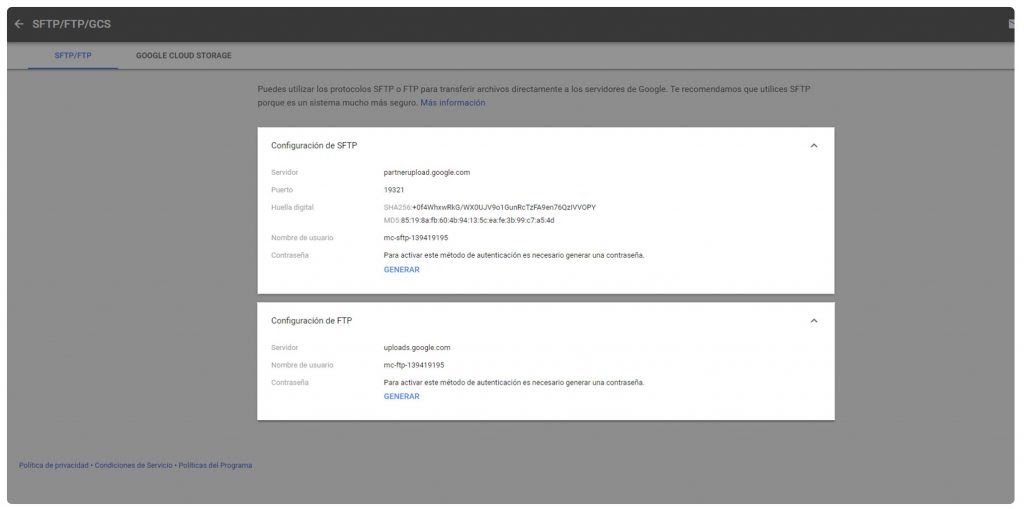Select the MD5 fingerprint value
Image resolution: width=1024 pixels, height=509 pixels.
coord(477,220)
